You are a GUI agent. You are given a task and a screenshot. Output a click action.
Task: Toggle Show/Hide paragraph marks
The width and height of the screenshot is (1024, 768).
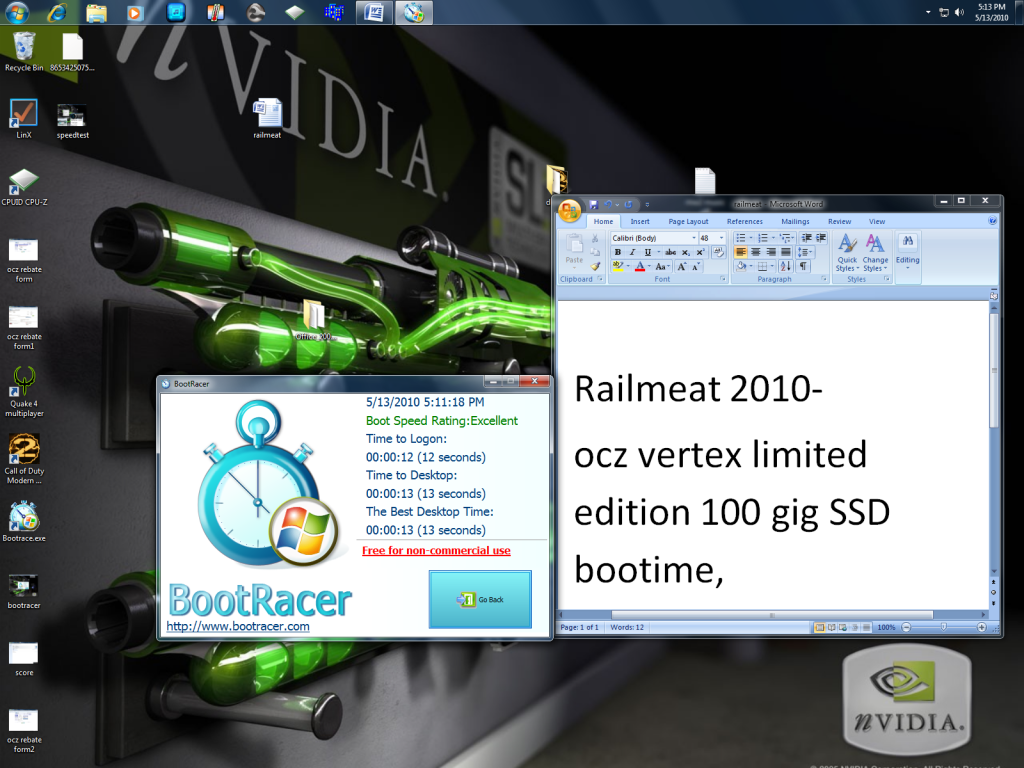click(x=803, y=266)
